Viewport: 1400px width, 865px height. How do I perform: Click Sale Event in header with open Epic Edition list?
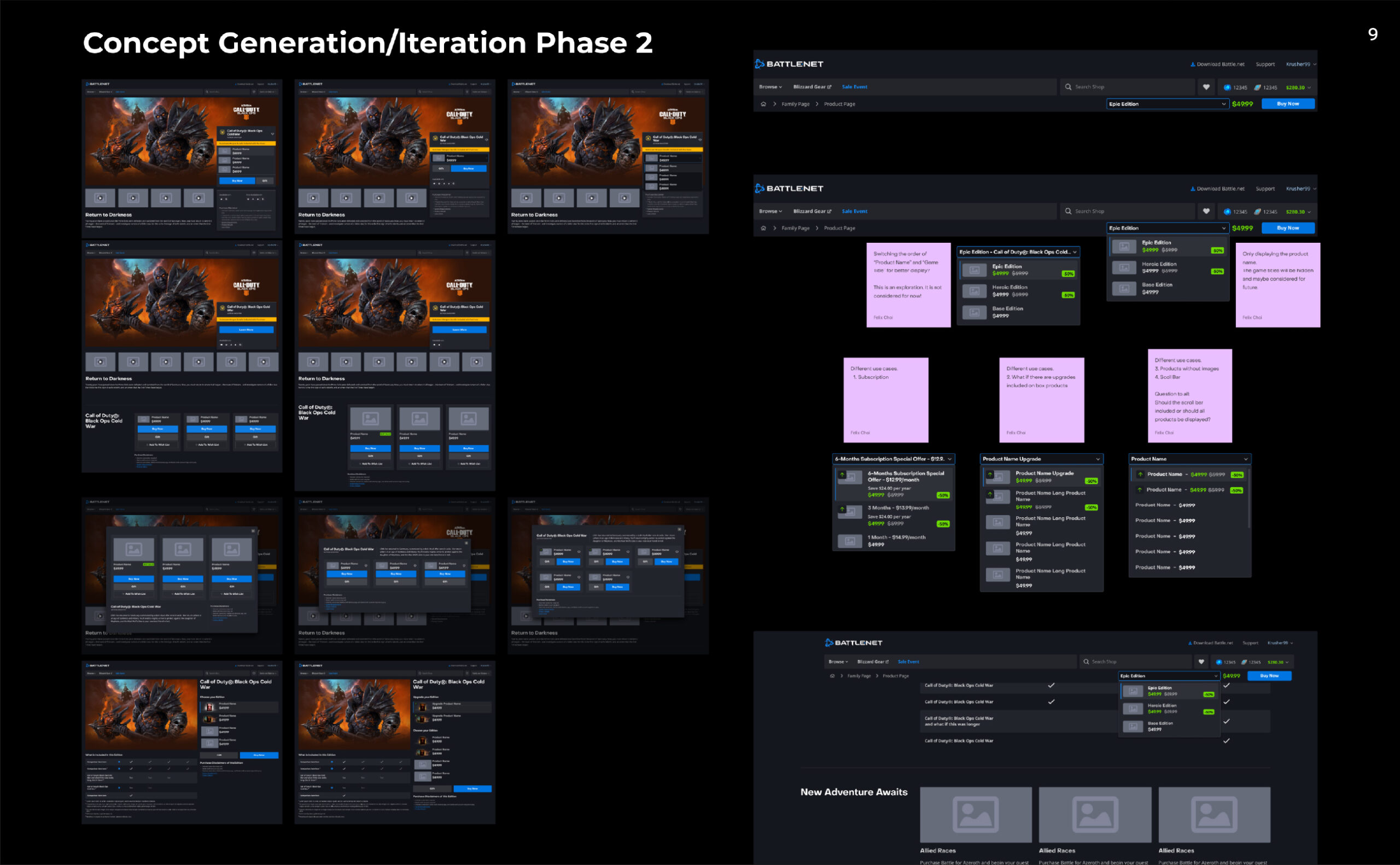854,211
